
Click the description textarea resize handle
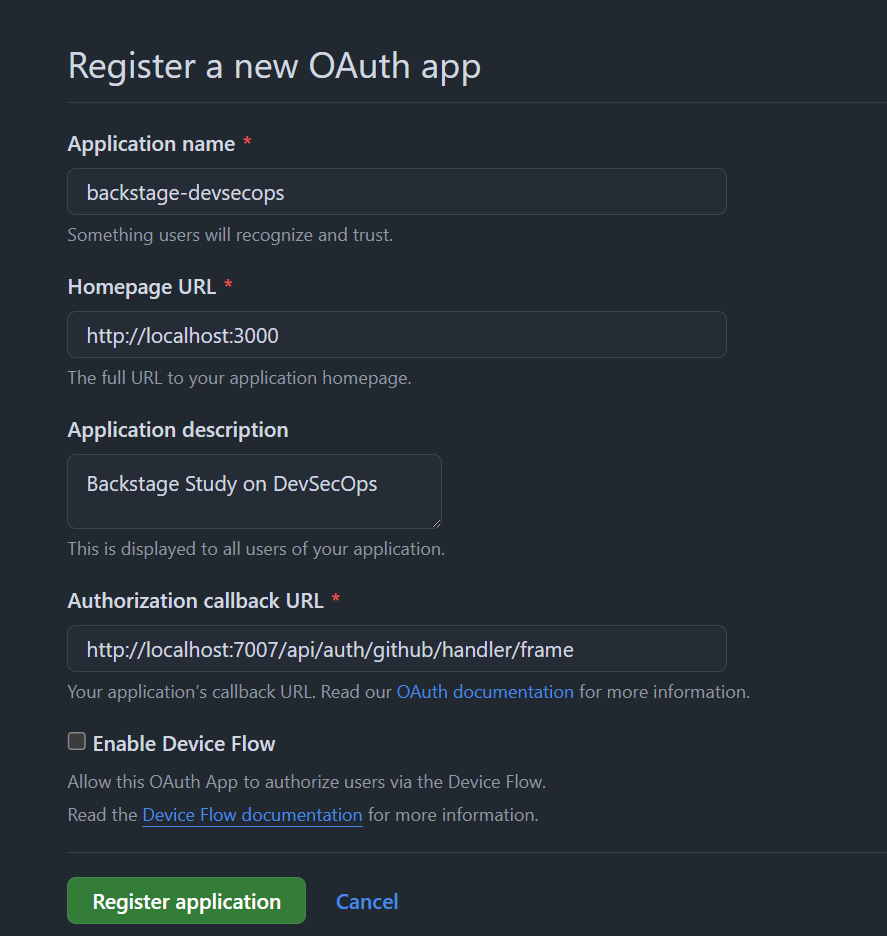[x=436, y=522]
